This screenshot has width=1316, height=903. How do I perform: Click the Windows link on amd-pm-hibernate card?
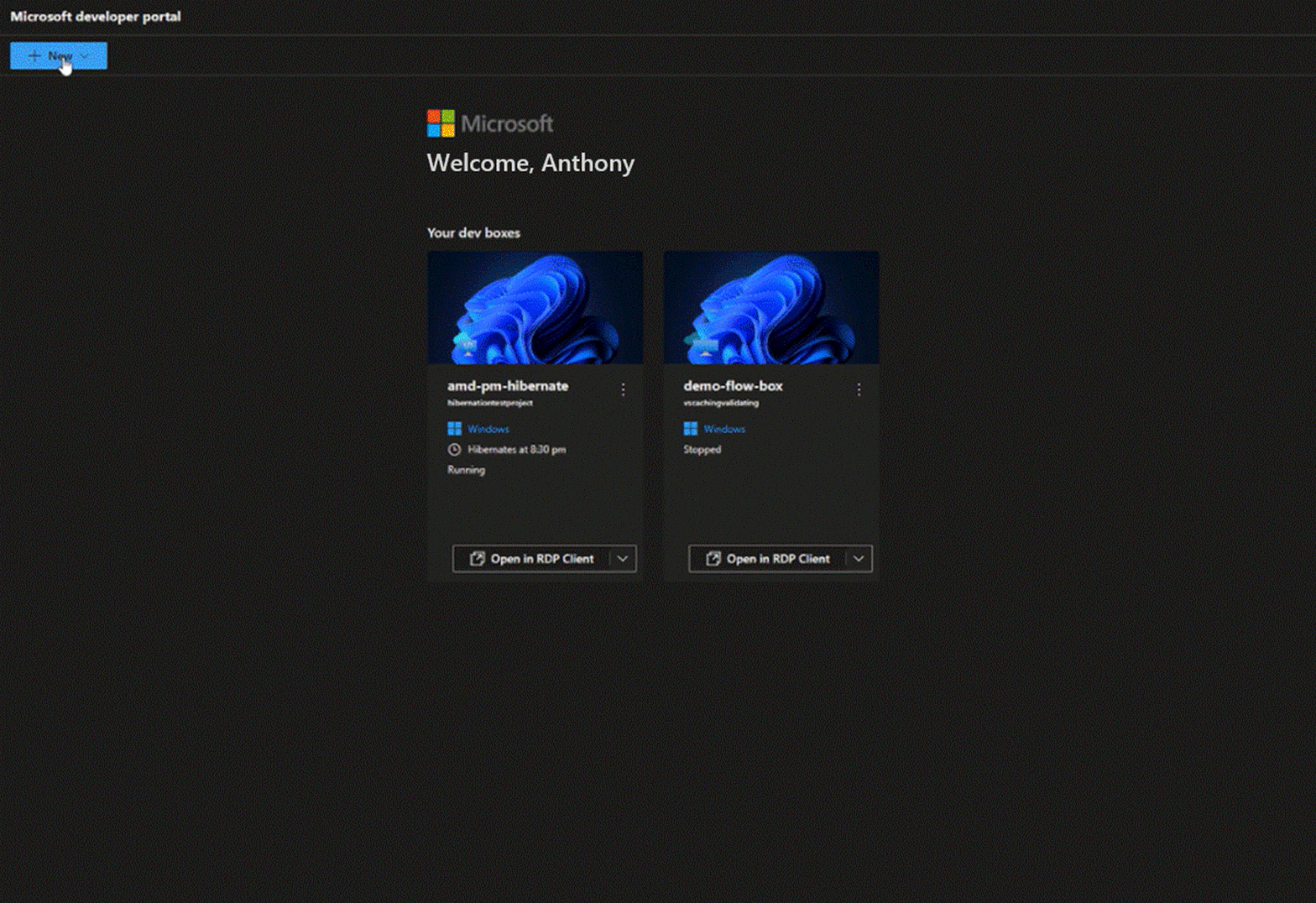(x=488, y=429)
